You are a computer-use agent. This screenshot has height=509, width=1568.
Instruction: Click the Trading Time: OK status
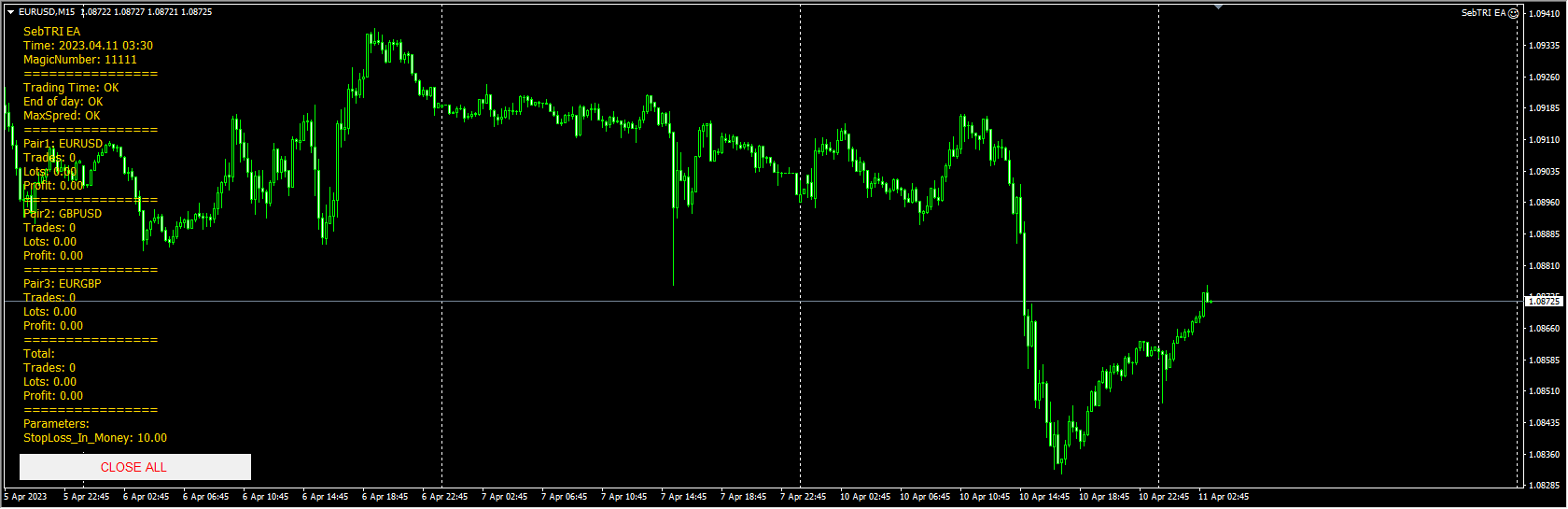tap(71, 88)
